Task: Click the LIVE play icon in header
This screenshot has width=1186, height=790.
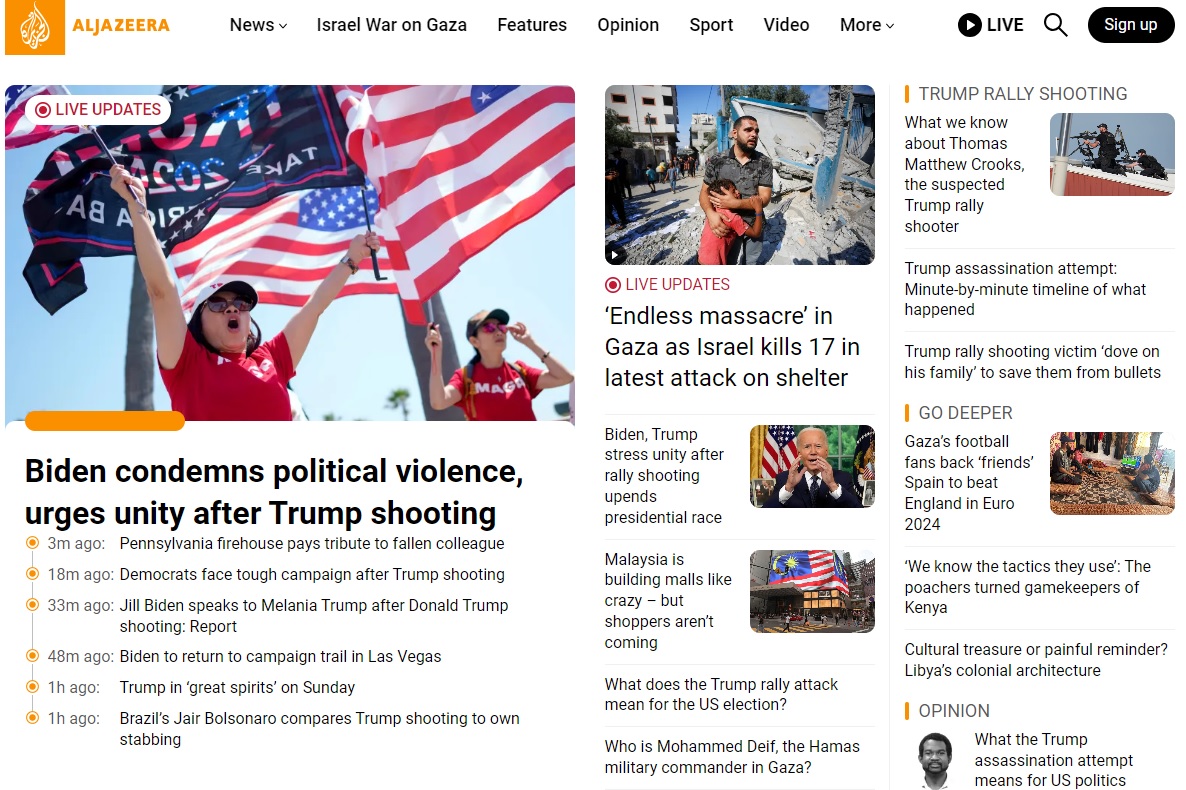Action: point(969,25)
